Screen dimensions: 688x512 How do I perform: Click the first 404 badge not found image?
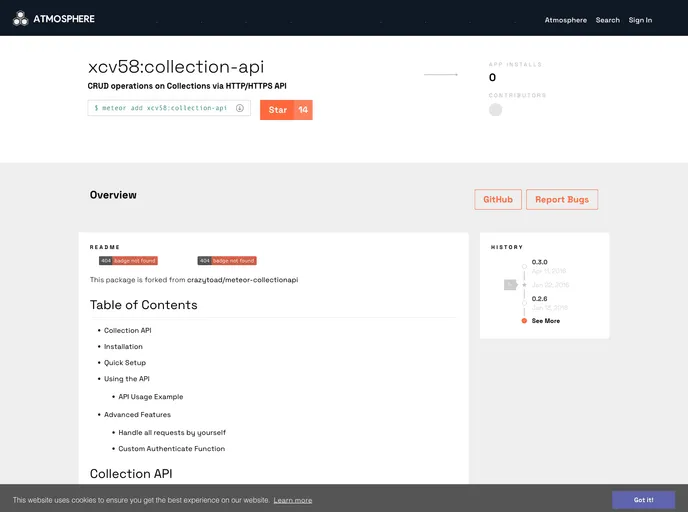(x=128, y=261)
